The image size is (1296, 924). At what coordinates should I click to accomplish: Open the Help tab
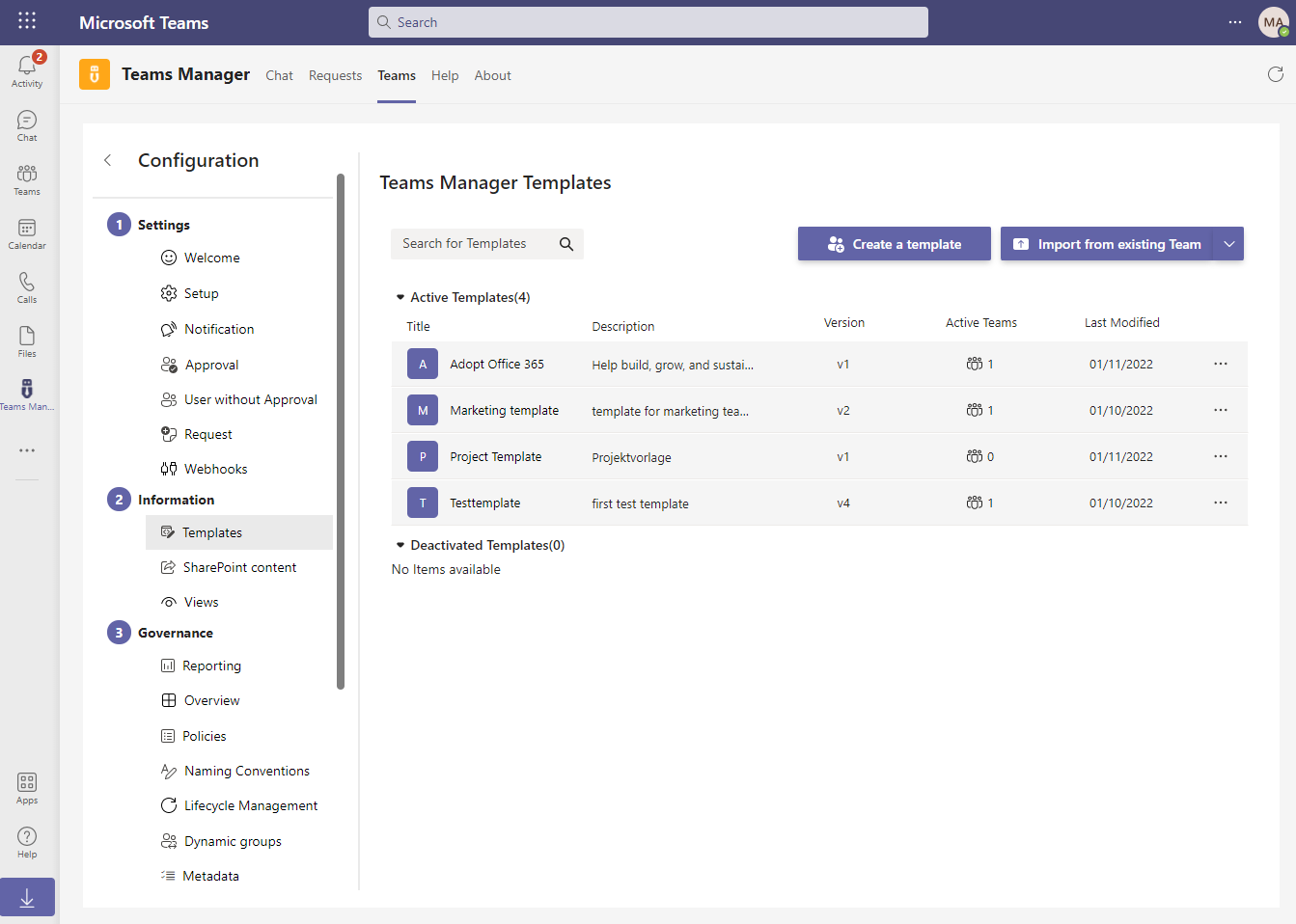click(x=445, y=75)
